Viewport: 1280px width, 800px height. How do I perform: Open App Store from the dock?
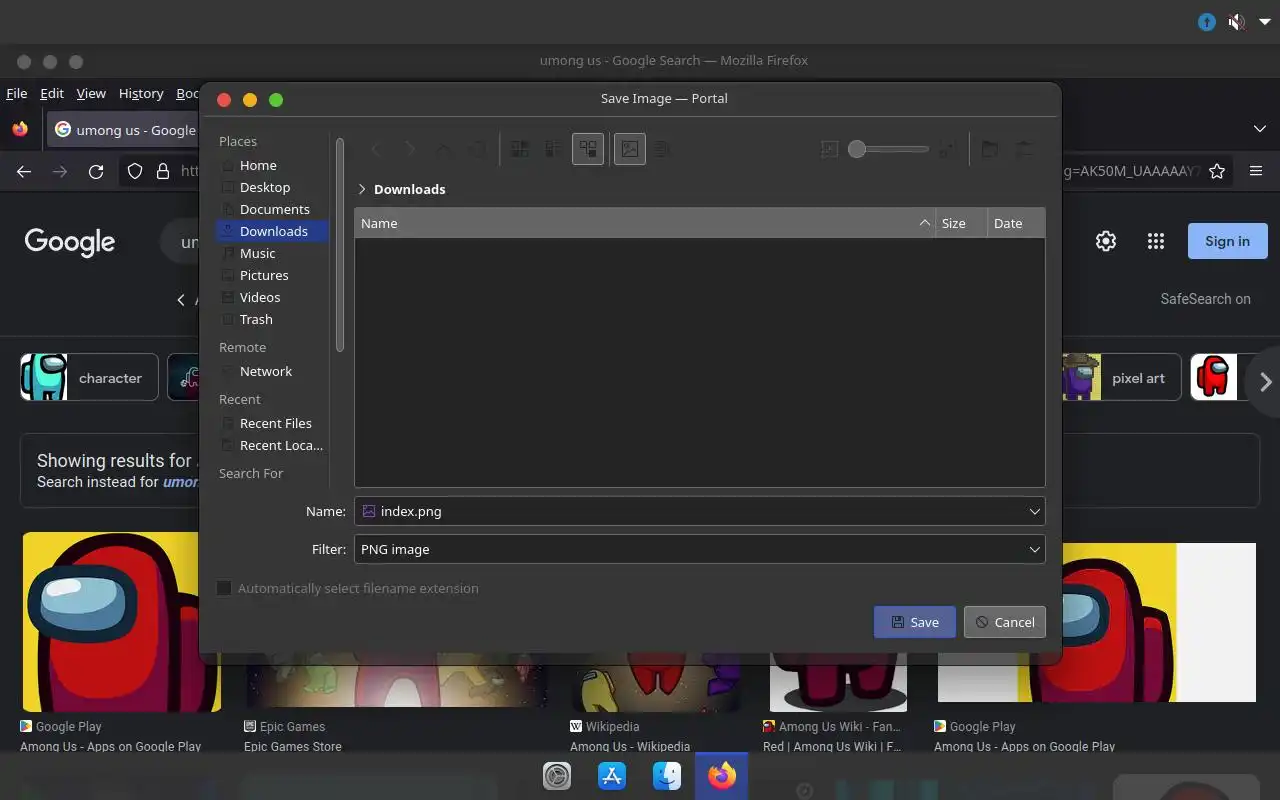(612, 776)
